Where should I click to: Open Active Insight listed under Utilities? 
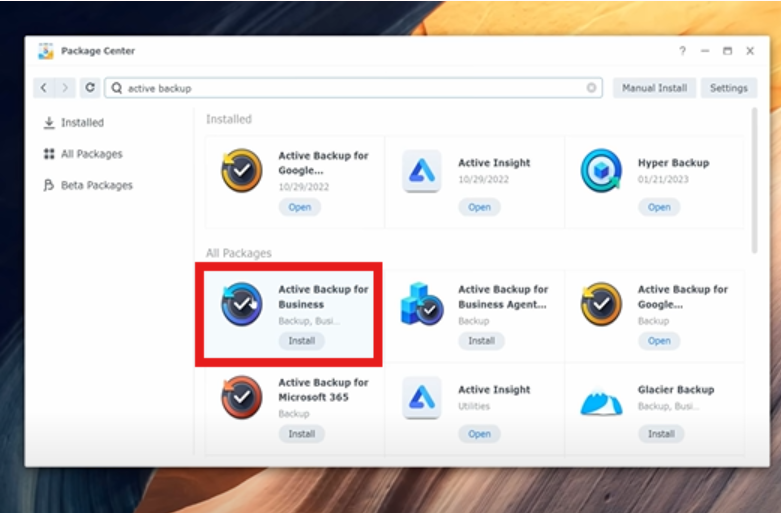click(479, 434)
